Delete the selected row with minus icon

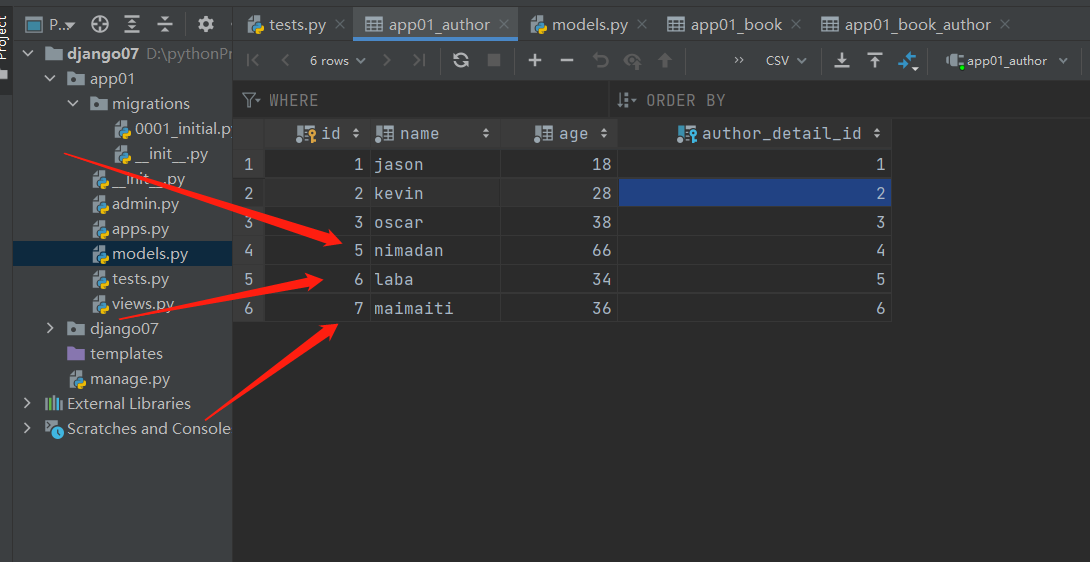click(x=567, y=61)
